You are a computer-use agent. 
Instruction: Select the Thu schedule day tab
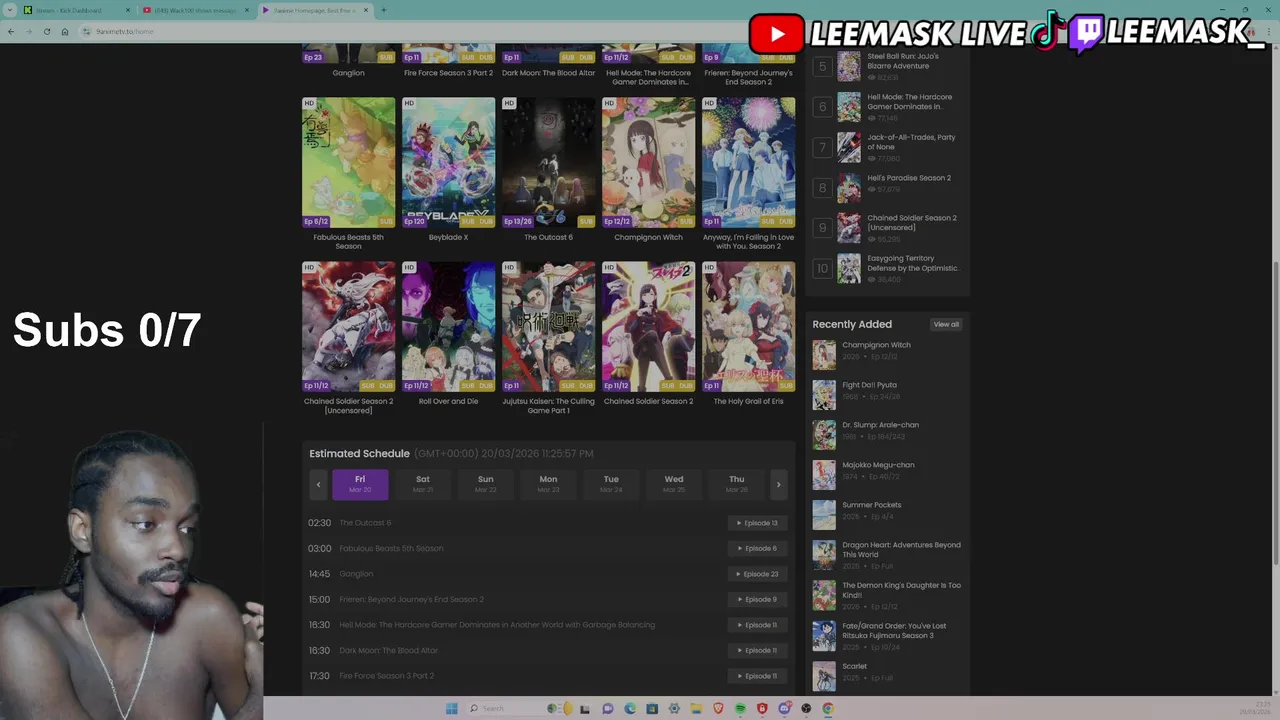[737, 484]
